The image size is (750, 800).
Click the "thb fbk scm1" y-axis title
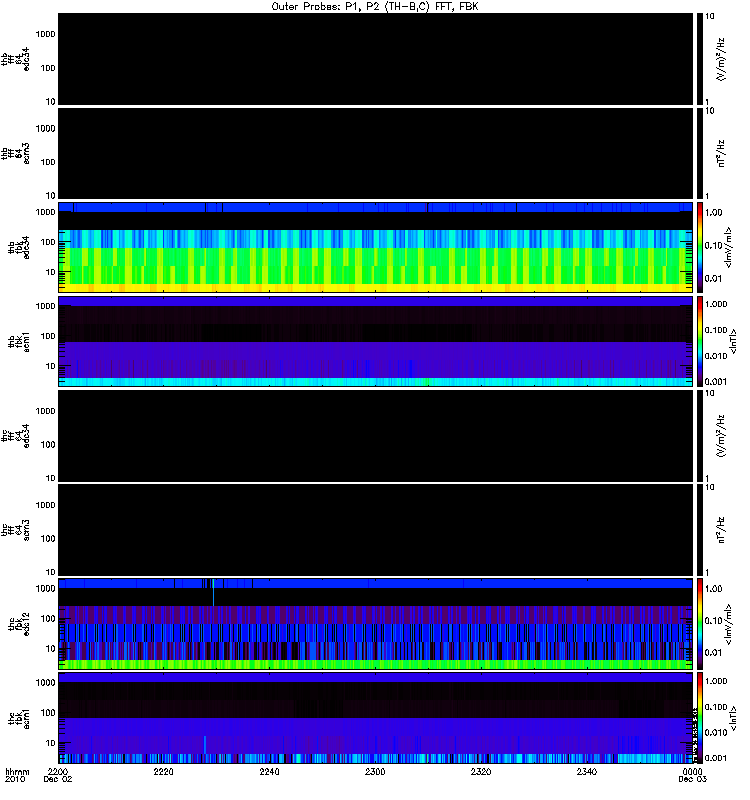click(x=19, y=342)
